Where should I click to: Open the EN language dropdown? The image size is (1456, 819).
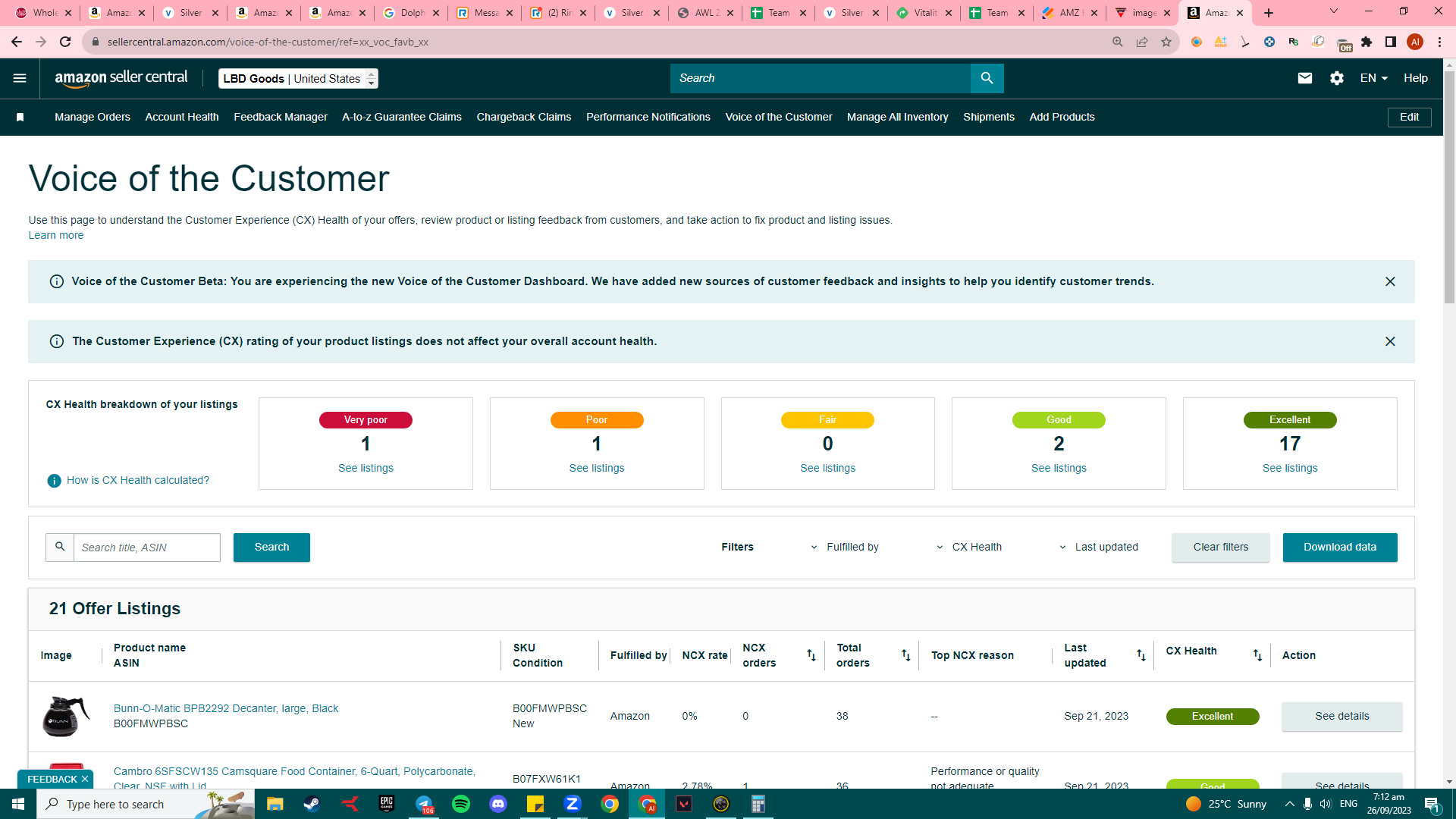click(x=1373, y=78)
